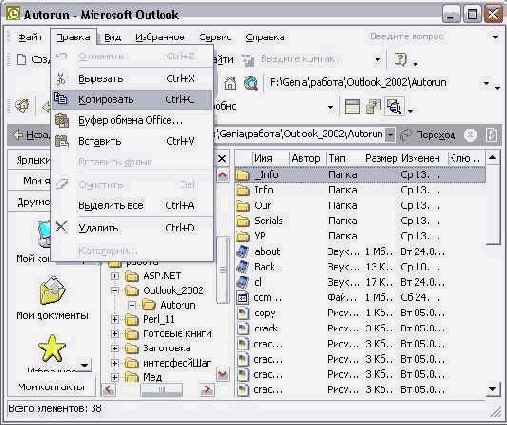Viewport: 507px width, 425px height.
Task: Select the Autorun folder in the tree
Action: (177, 305)
